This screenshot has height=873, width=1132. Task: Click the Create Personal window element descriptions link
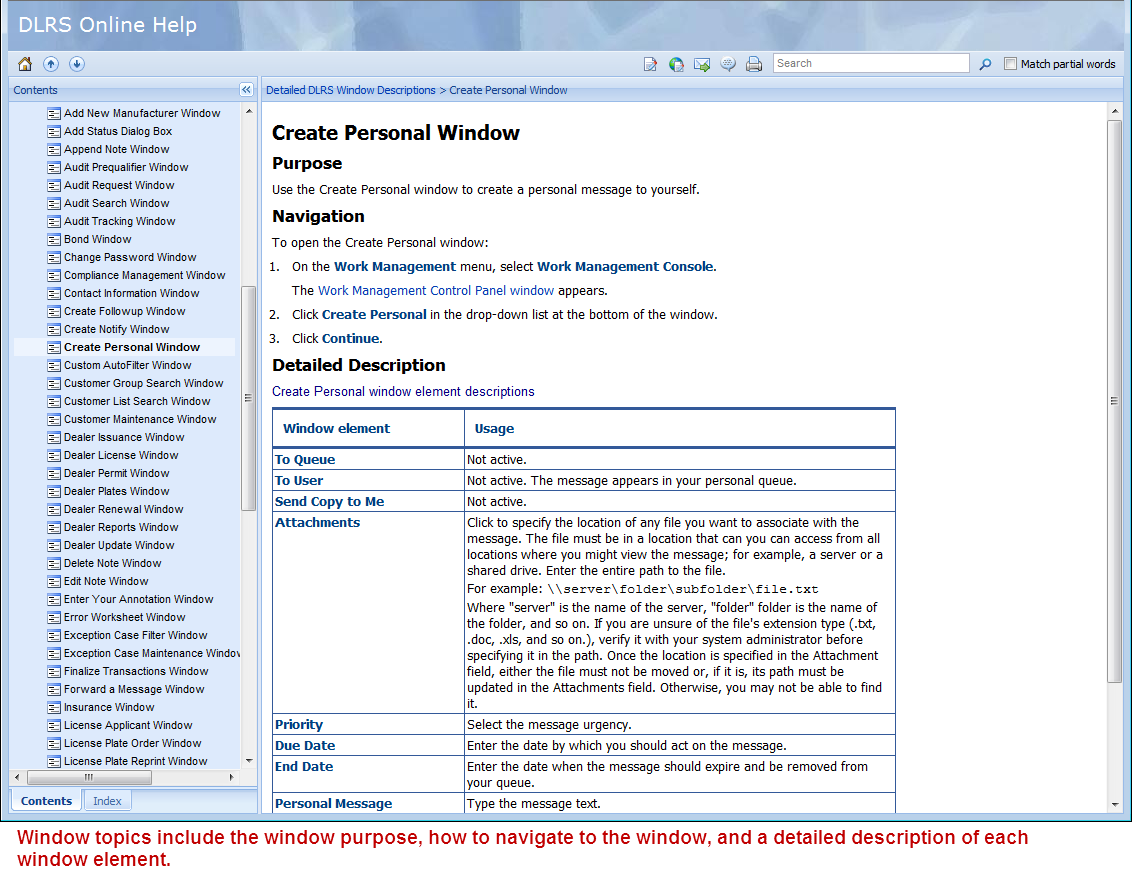pos(403,391)
